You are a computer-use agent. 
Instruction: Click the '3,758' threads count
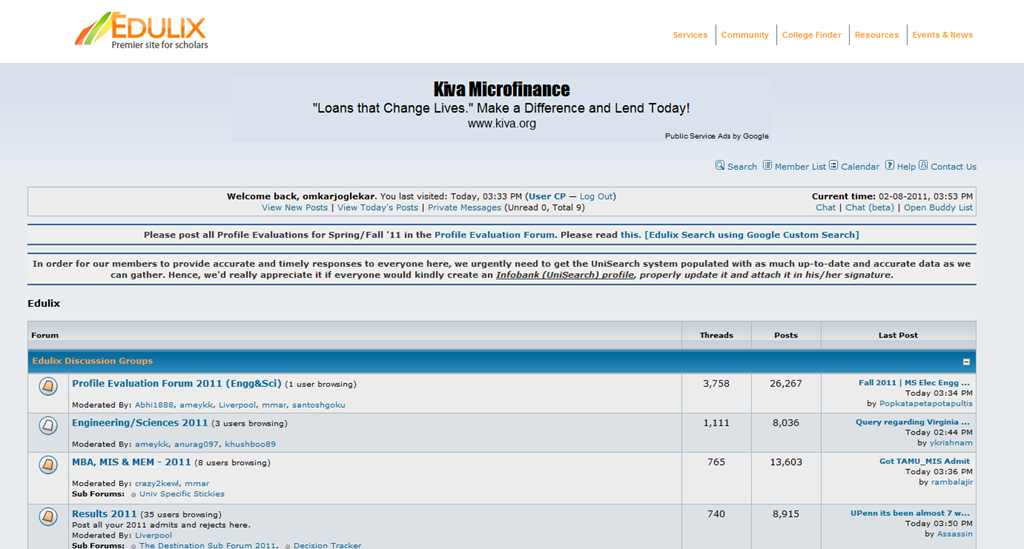[x=716, y=384]
